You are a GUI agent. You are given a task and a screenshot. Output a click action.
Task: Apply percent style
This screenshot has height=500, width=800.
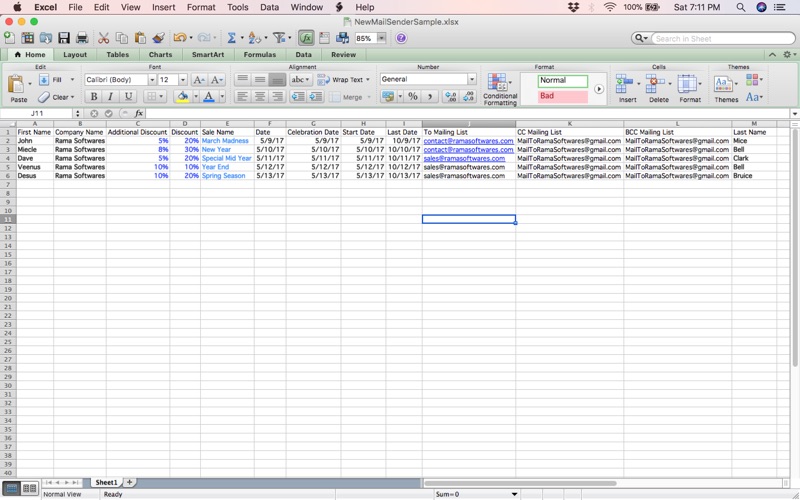click(413, 96)
